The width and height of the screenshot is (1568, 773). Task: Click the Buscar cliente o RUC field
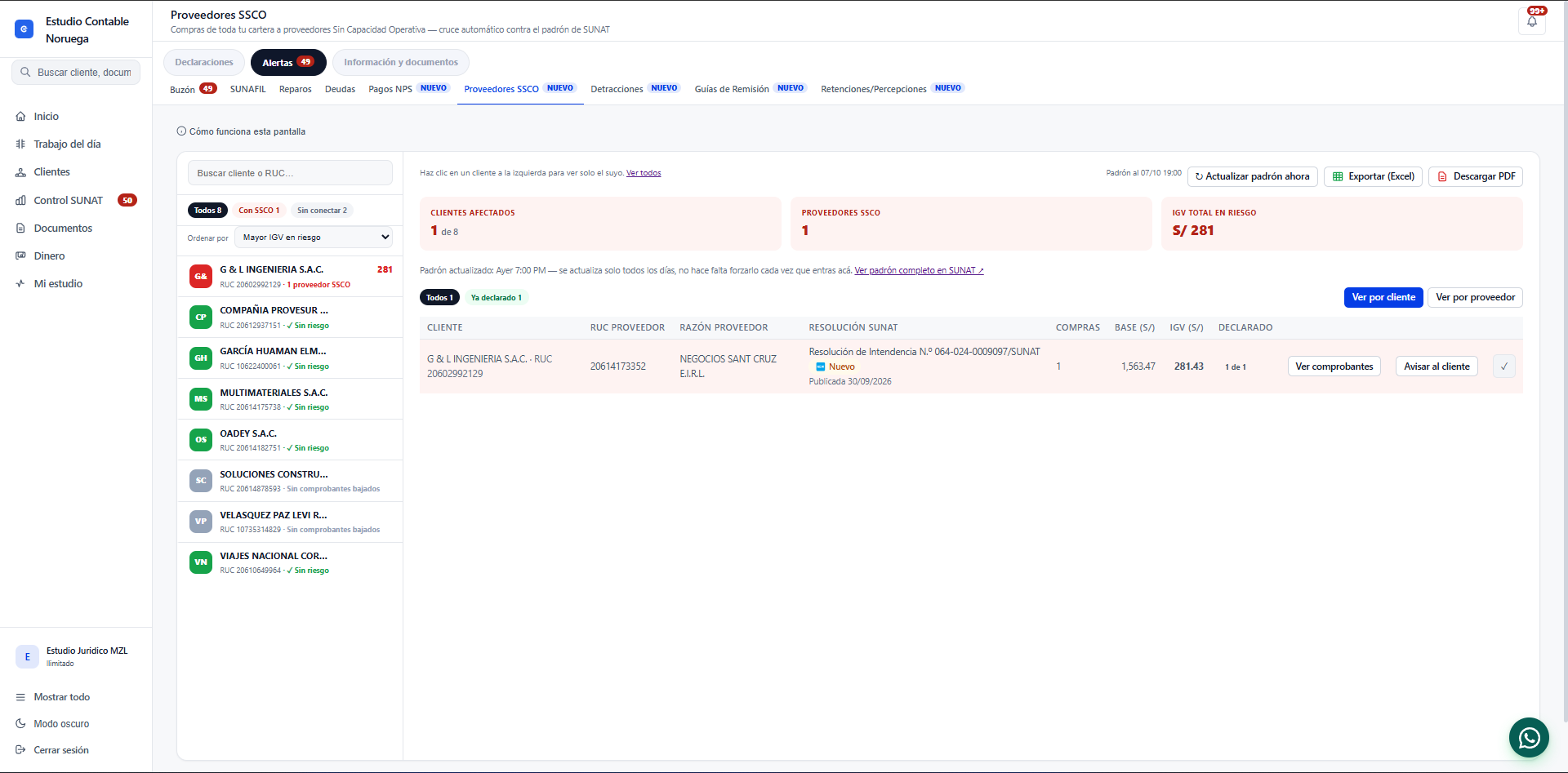tap(290, 173)
